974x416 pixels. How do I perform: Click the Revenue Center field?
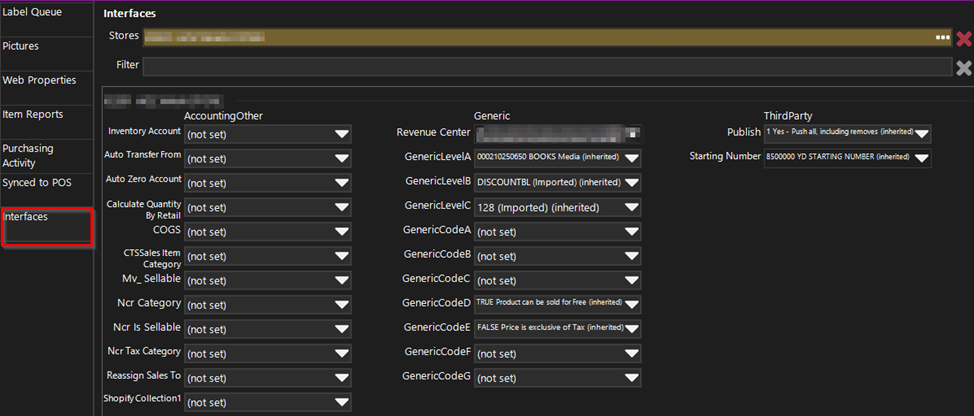[558, 133]
